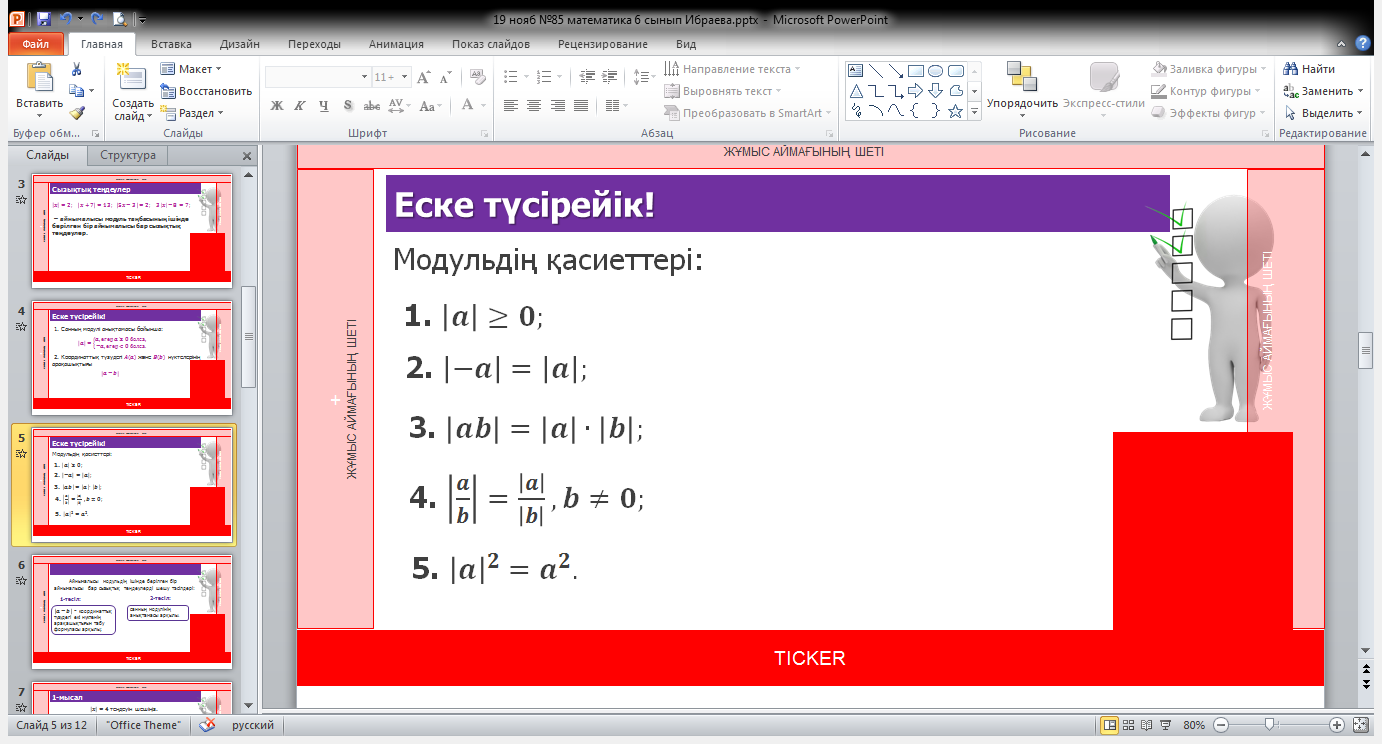Viewport: 1382px width, 744px height.
Task: Fit slide to current window
Action: [1359, 724]
